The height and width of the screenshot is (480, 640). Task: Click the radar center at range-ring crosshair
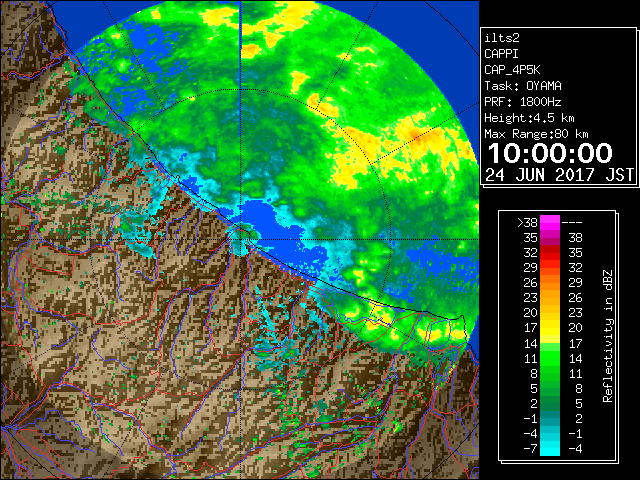[241, 240]
